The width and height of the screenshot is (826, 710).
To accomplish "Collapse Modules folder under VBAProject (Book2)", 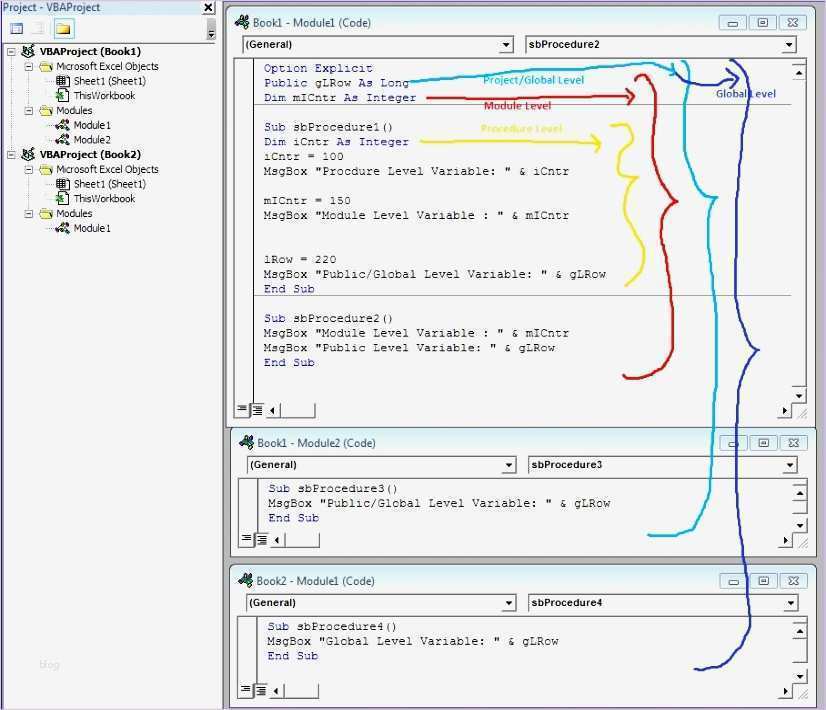I will (x=30, y=214).
